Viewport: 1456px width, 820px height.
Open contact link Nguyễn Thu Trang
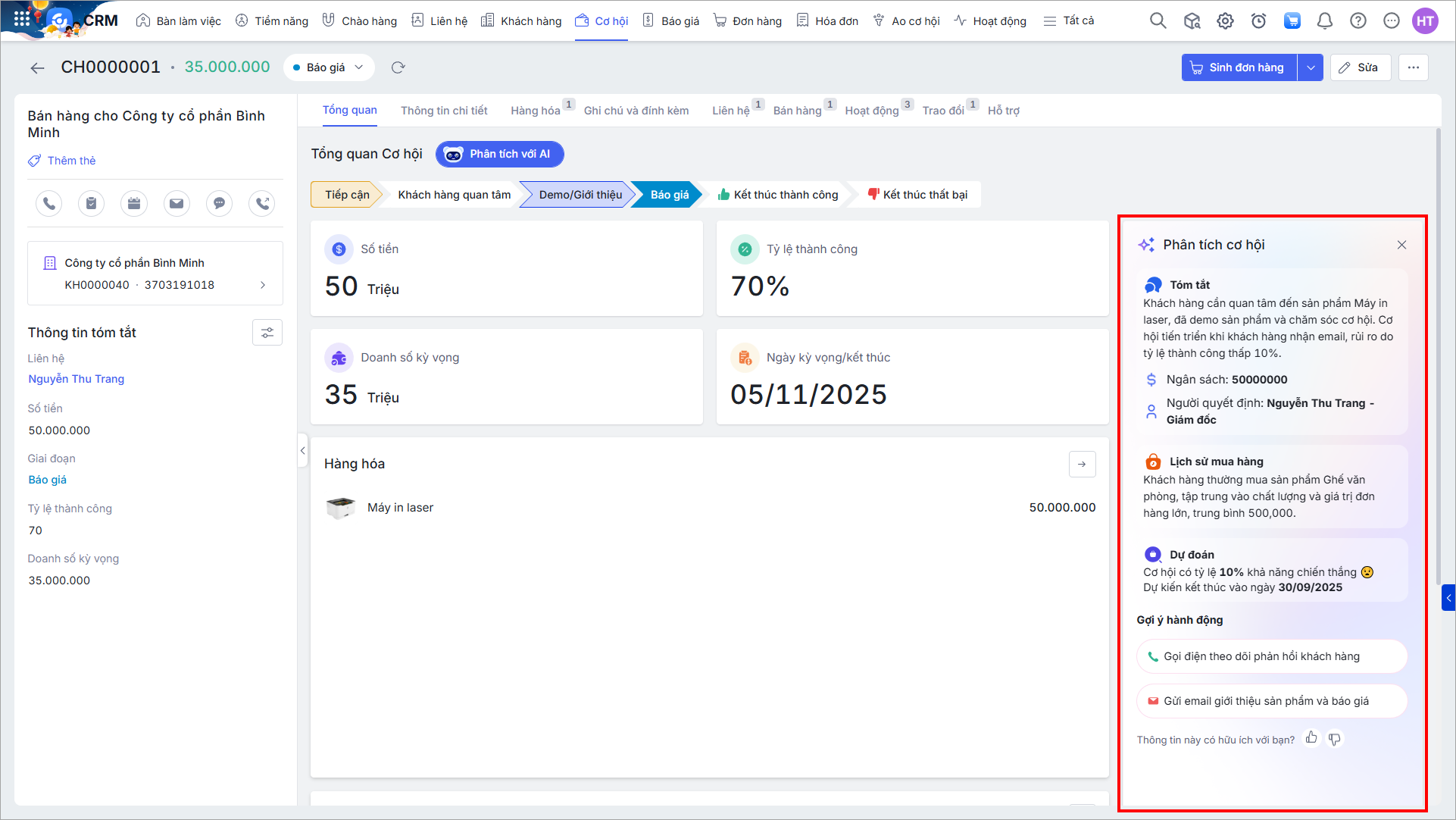click(x=77, y=379)
